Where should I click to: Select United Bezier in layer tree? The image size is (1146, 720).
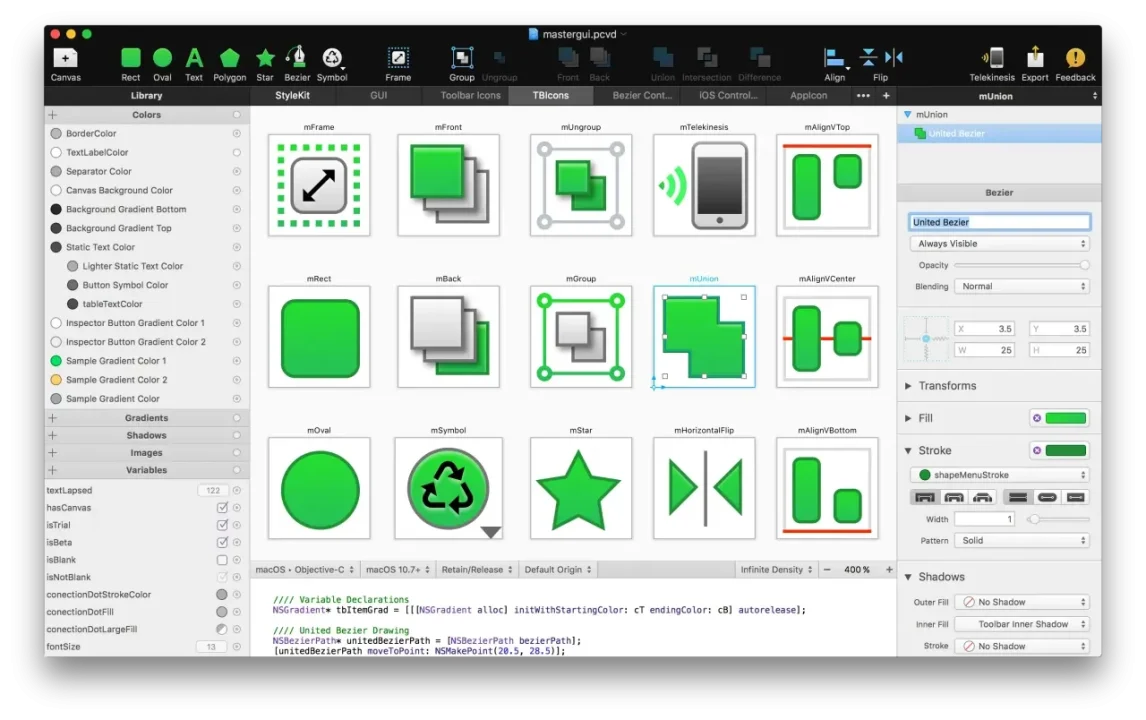999,134
